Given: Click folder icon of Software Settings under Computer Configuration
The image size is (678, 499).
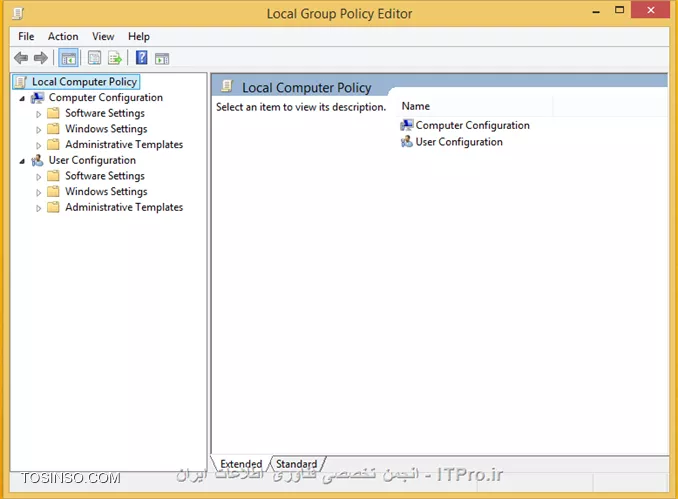Looking at the screenshot, I should tap(53, 113).
